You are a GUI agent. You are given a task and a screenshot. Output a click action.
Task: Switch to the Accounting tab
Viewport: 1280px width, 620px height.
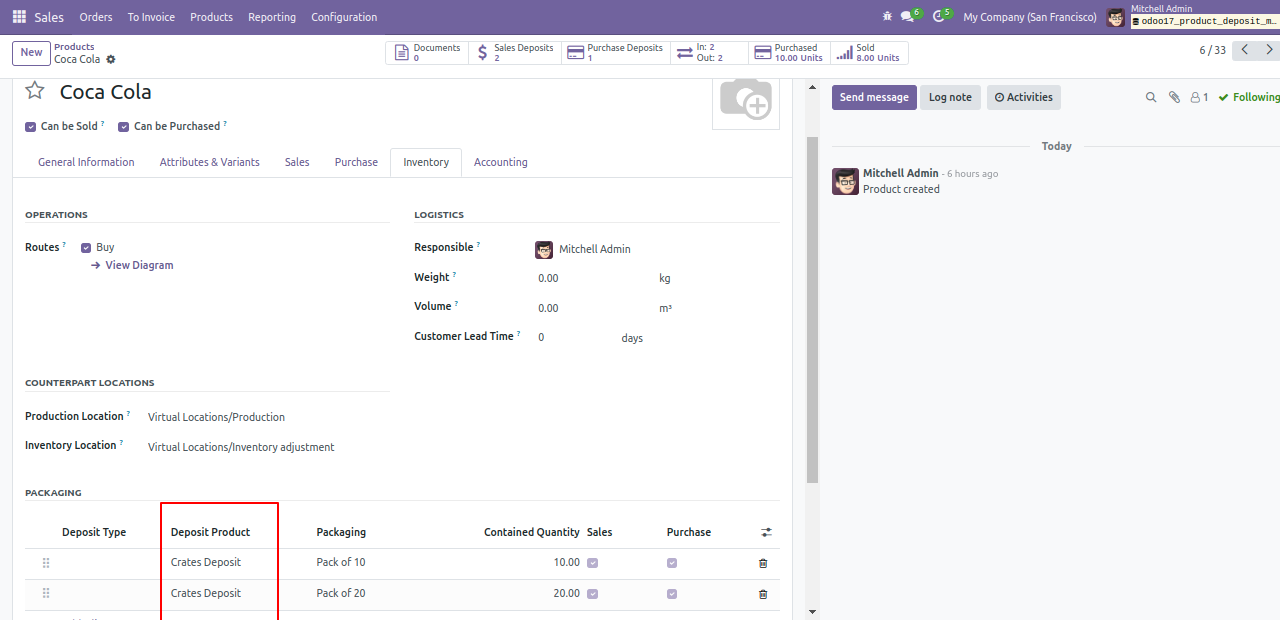click(501, 162)
